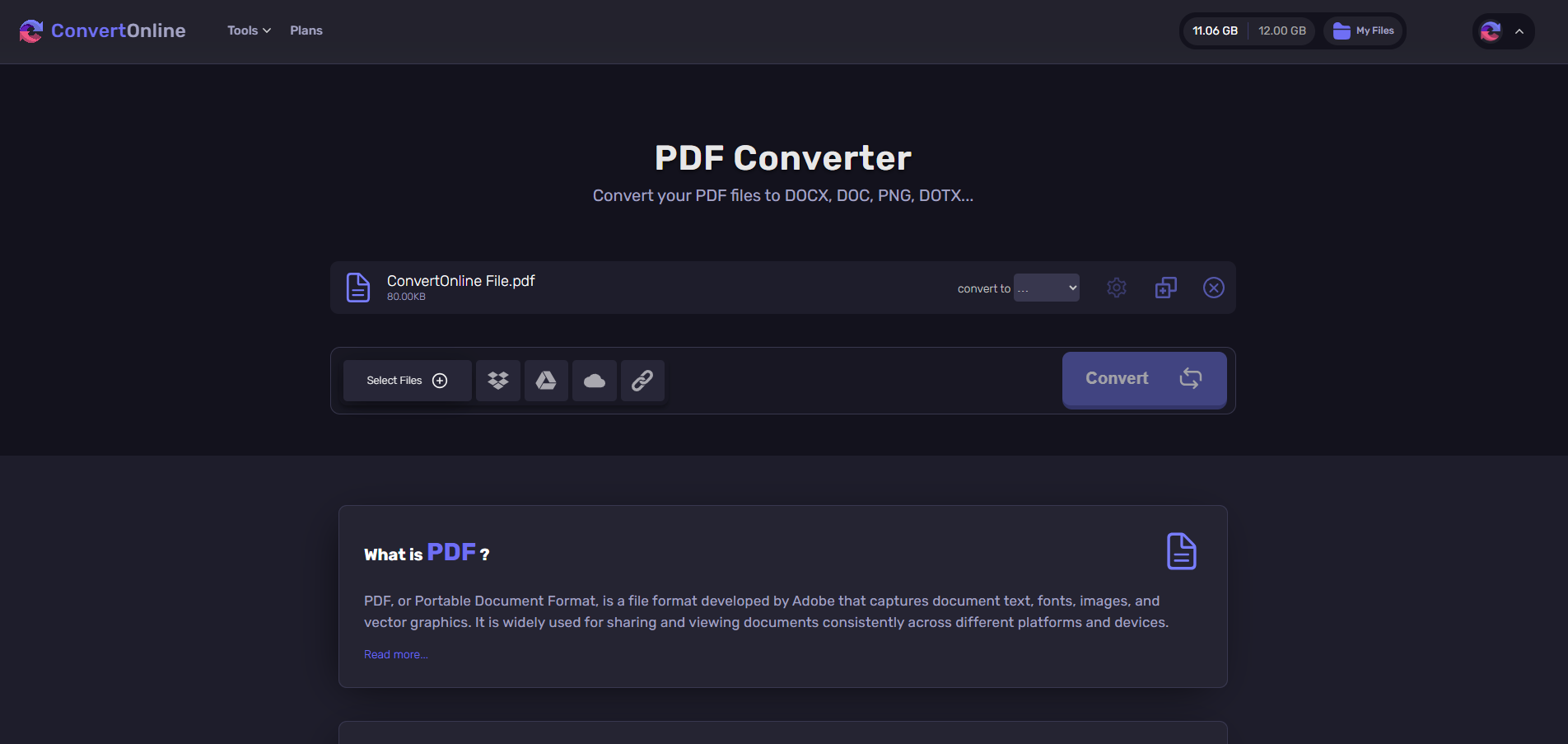Remove ConvertOnline File.pdf from list
The width and height of the screenshot is (1568, 744).
tap(1213, 288)
